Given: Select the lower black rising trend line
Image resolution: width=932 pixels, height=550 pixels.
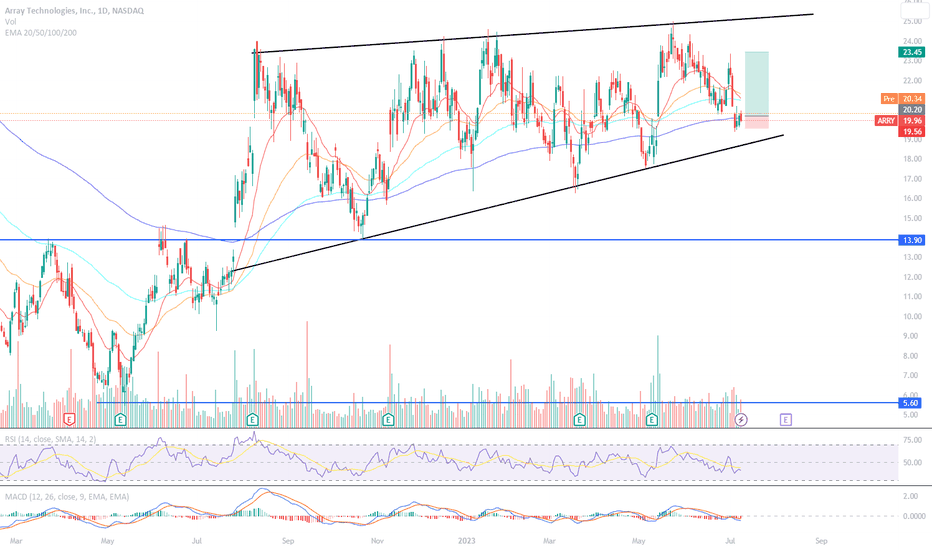Looking at the screenshot, I should click(x=507, y=203).
